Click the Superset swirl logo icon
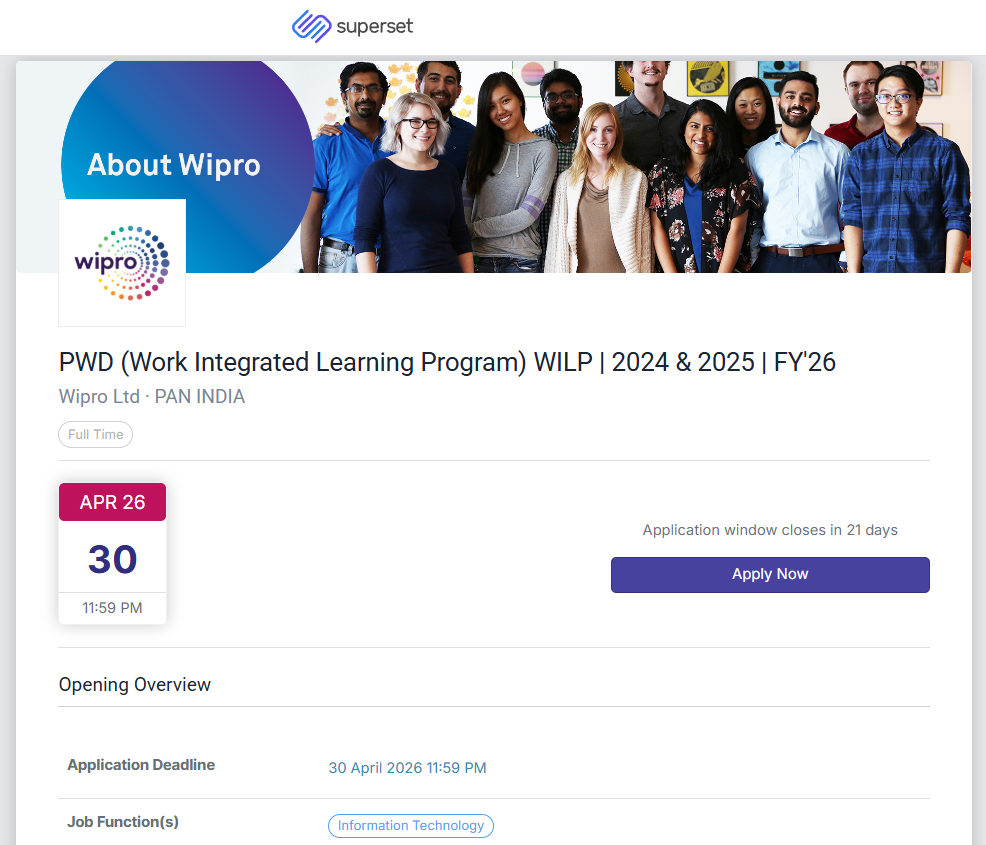The image size is (986, 845). [x=311, y=26]
